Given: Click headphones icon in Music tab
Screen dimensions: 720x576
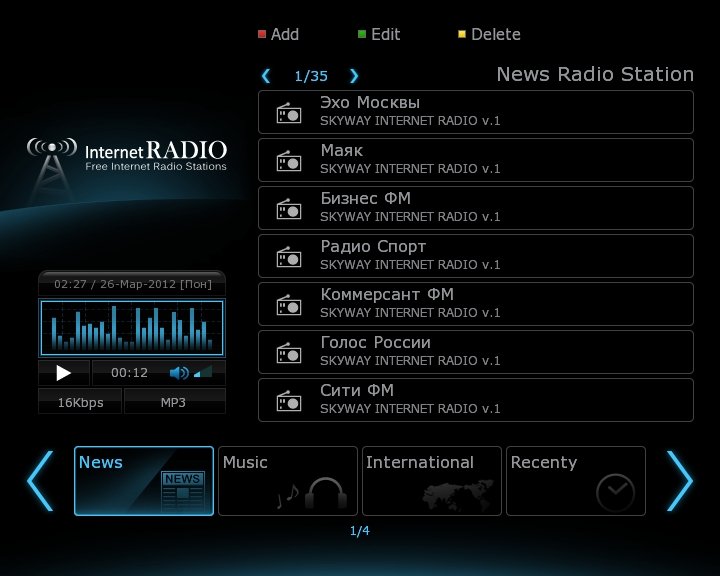Looking at the screenshot, I should [326, 493].
